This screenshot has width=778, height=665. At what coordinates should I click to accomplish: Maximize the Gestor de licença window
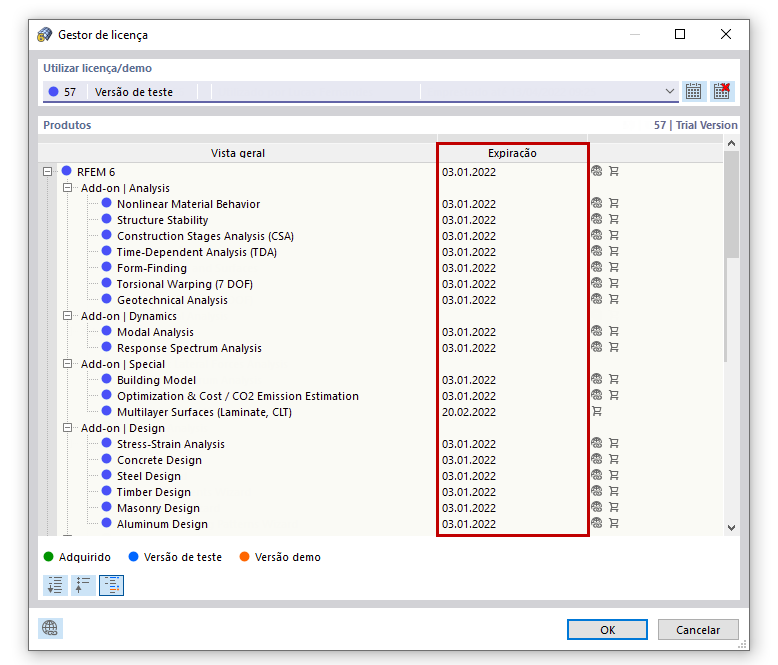pyautogui.click(x=680, y=34)
